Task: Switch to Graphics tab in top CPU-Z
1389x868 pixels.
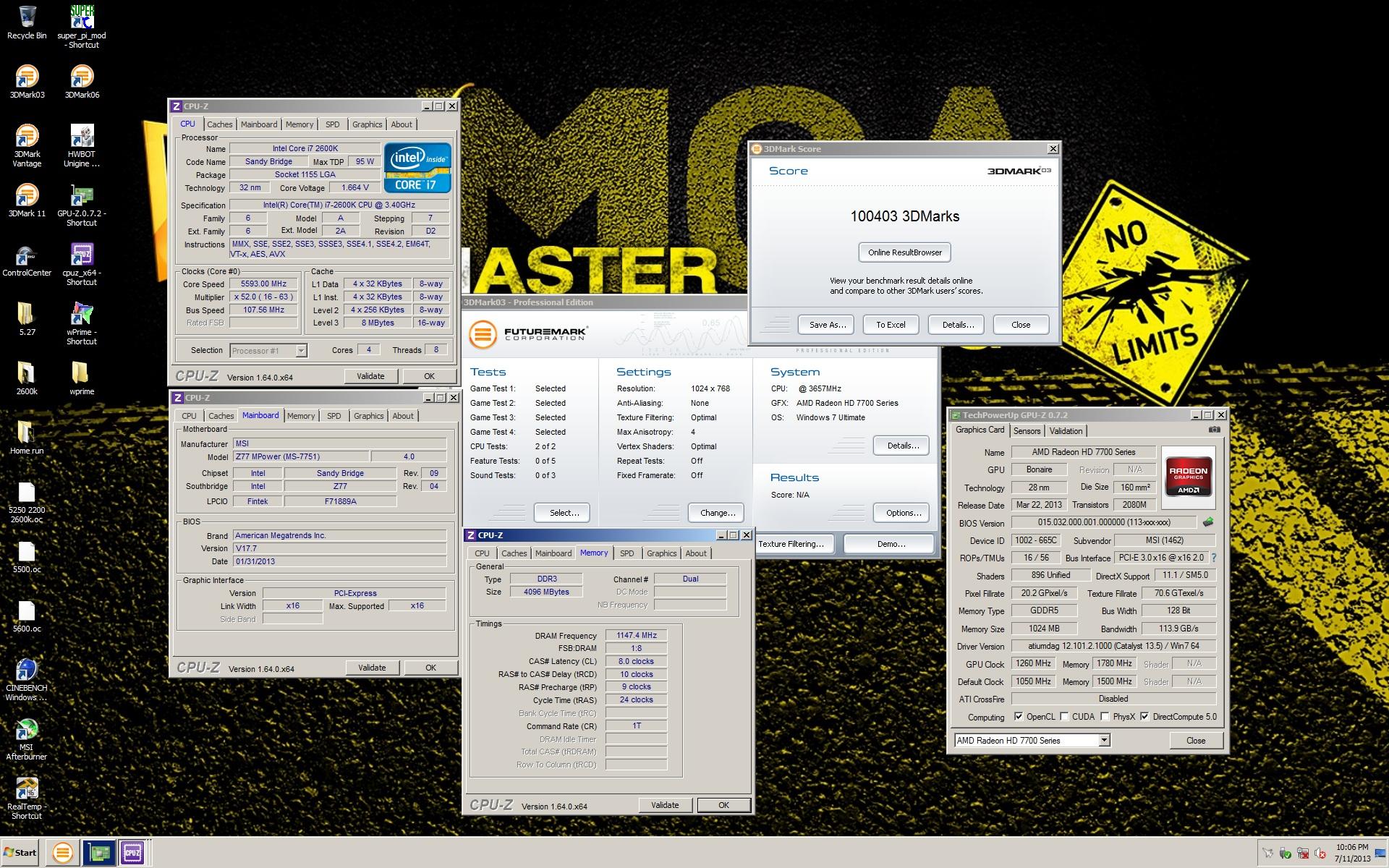Action: click(x=367, y=124)
